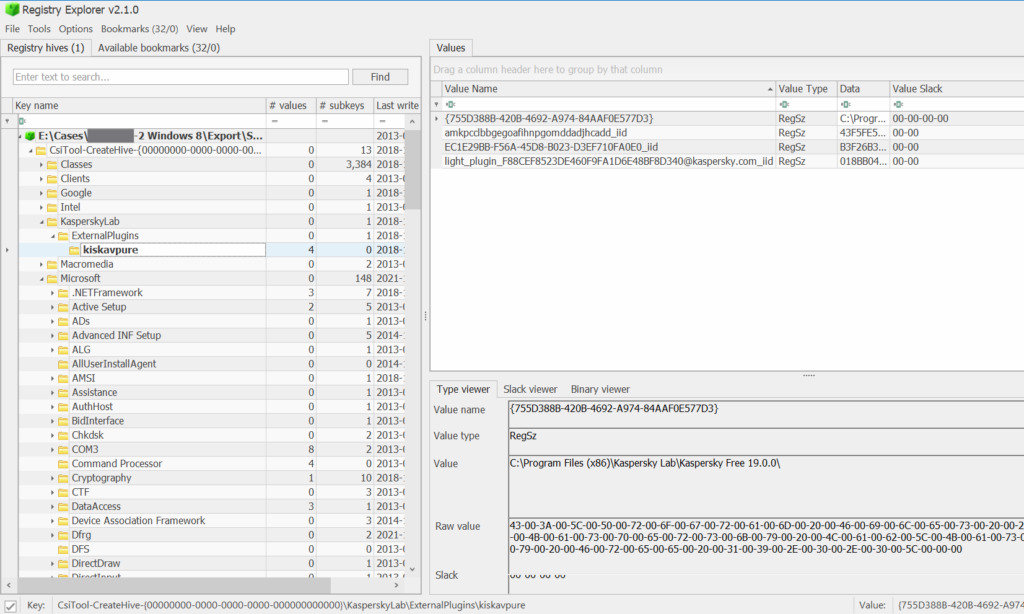Select the light_plugin kaspersky.com_iid value row
The image size is (1024, 614).
click(x=727, y=161)
